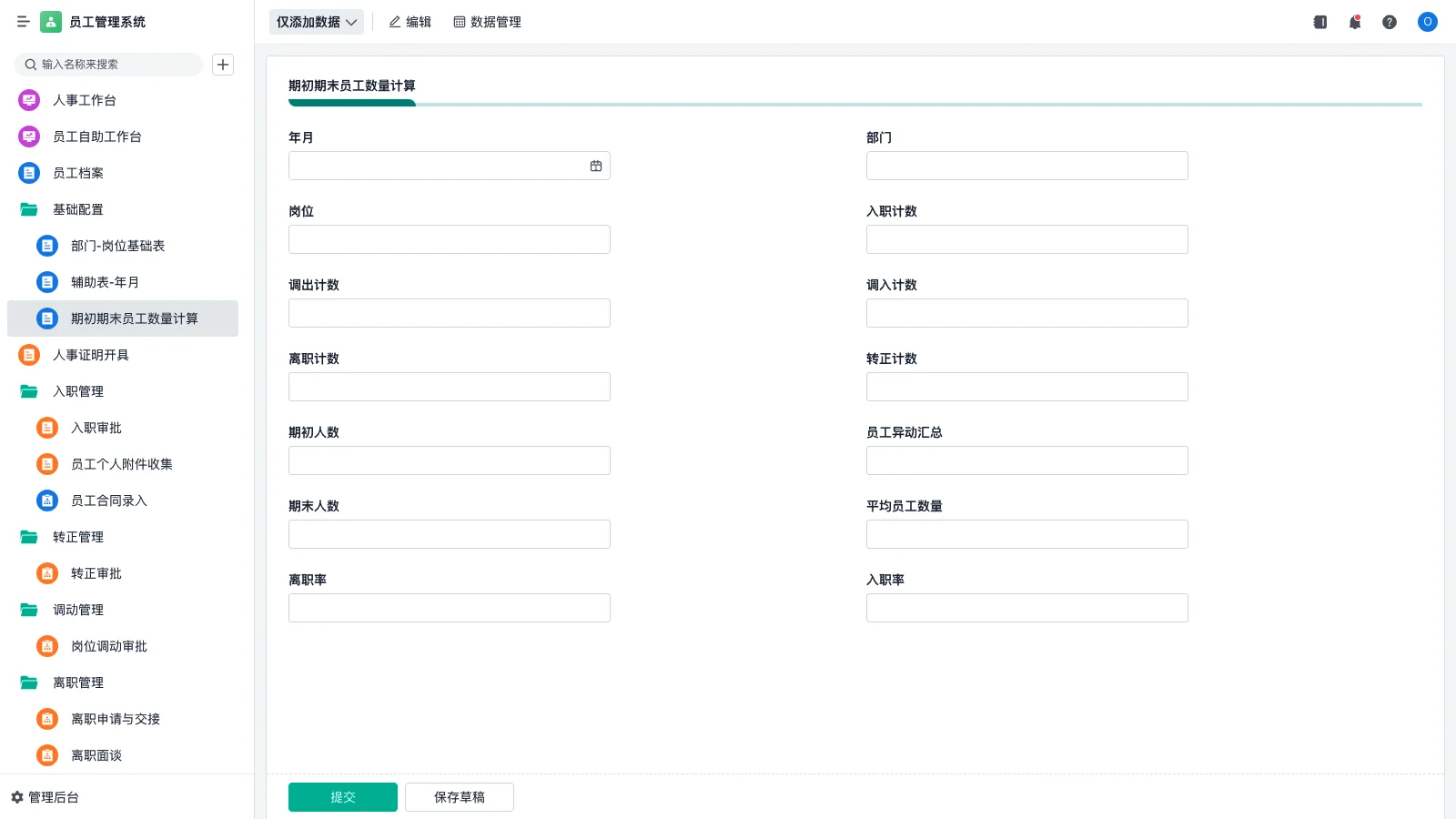Click the pencil edit icon in toolbar

pos(395,22)
